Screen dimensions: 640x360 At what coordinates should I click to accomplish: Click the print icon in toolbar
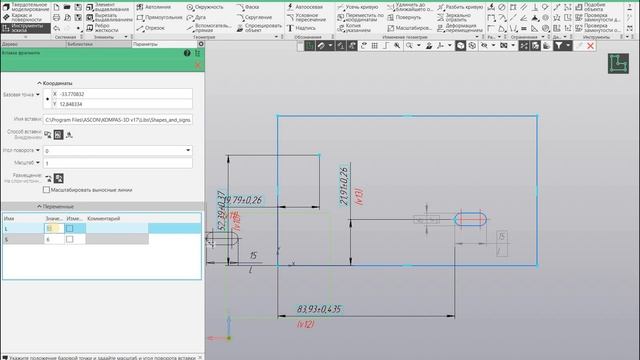(x=57, y=18)
